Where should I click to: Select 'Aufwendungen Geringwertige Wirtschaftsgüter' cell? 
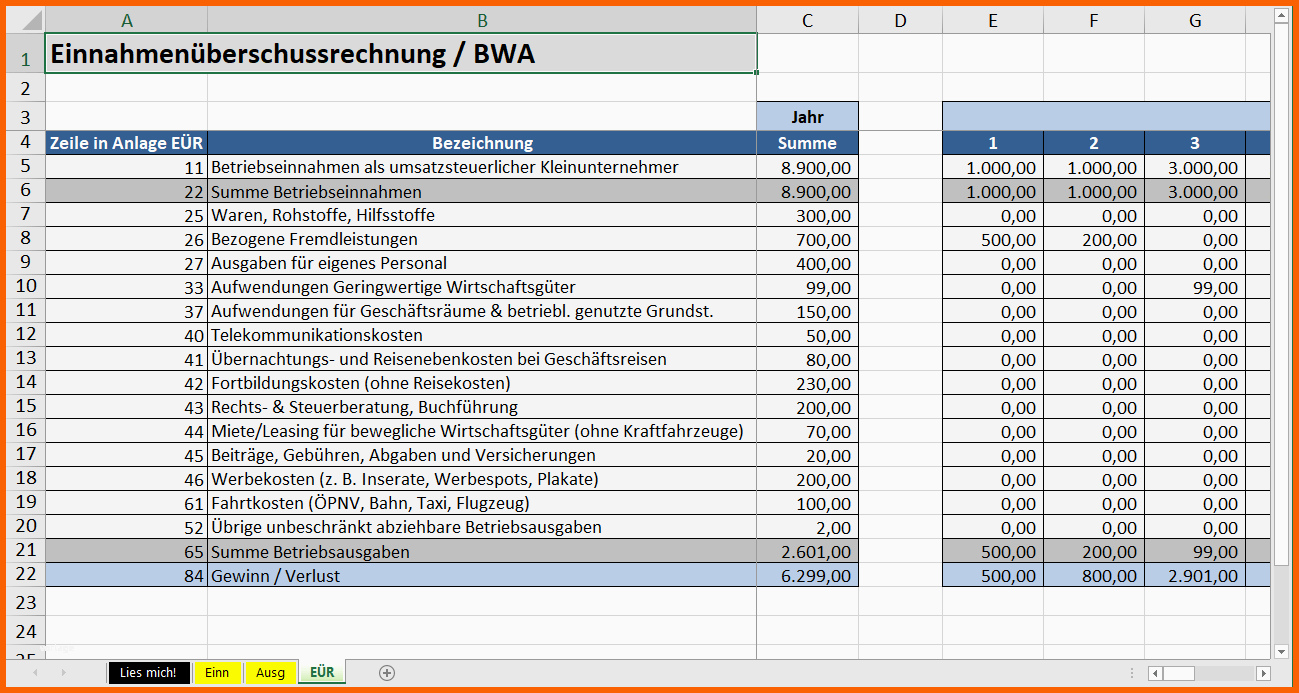coord(482,287)
